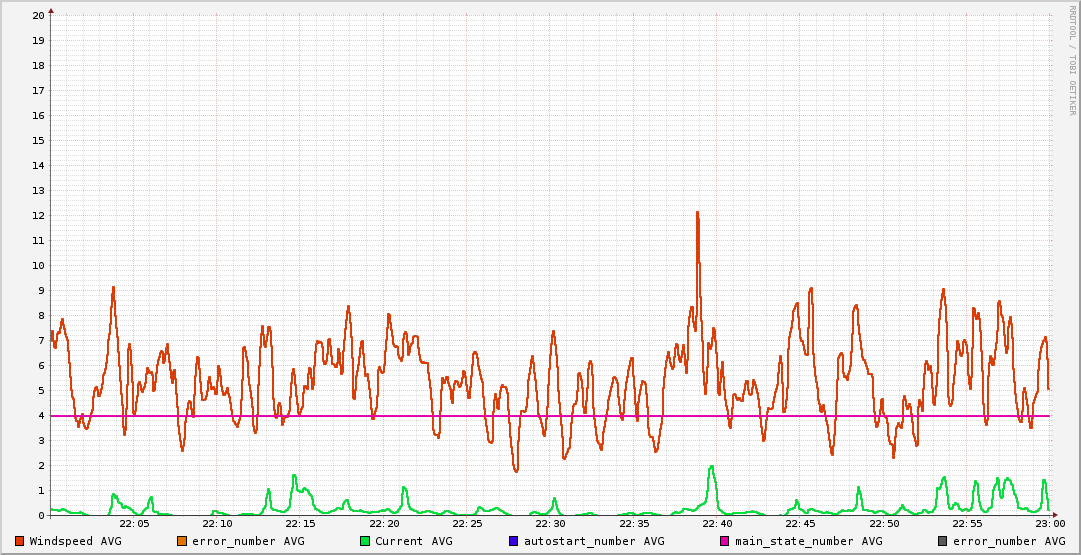Click the value 20 on the Y-axis
Viewport: 1081px width, 555px height.
pos(38,16)
